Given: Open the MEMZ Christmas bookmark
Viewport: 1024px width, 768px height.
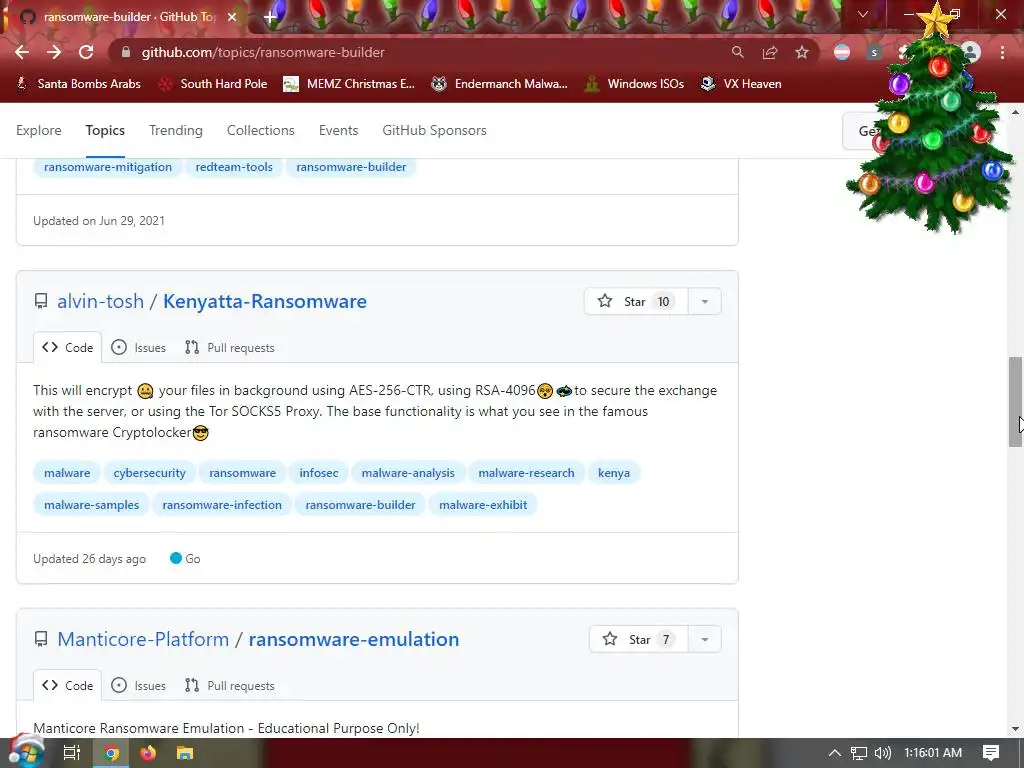Looking at the screenshot, I should coord(349,84).
